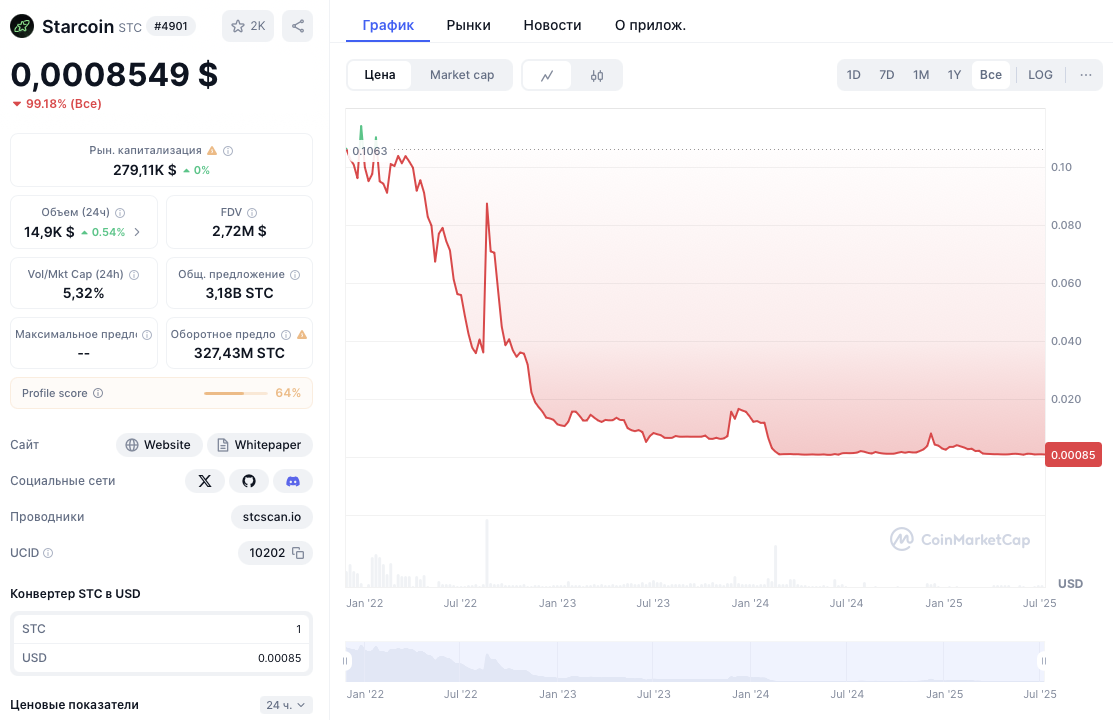Click the FDV info icon
Screen dimensions: 1113x720
[252, 212]
